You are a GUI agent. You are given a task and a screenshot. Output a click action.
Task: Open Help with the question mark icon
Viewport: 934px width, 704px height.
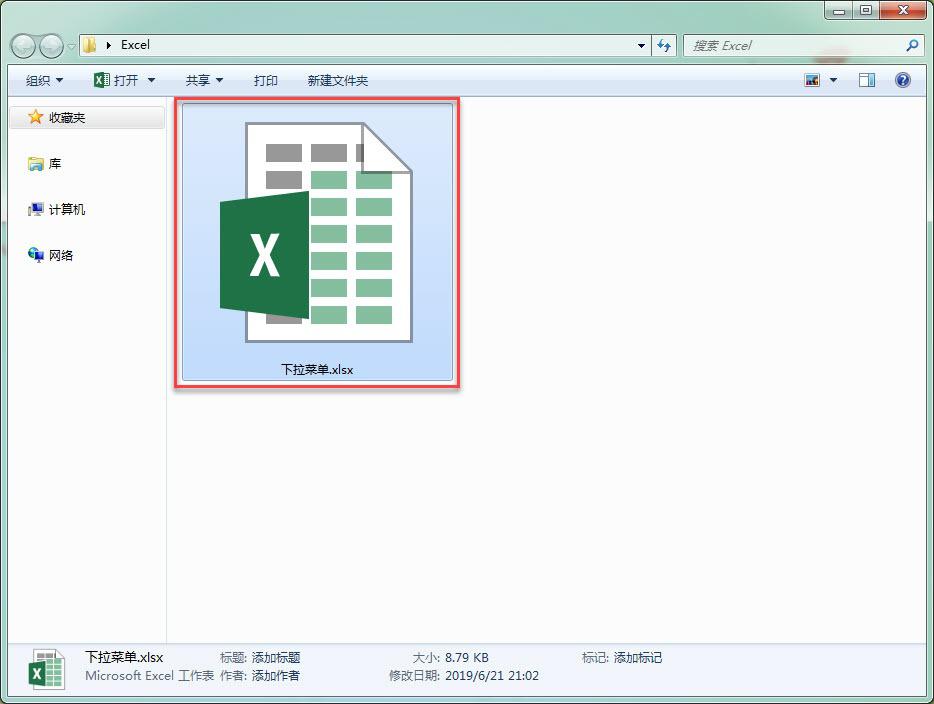tap(902, 80)
